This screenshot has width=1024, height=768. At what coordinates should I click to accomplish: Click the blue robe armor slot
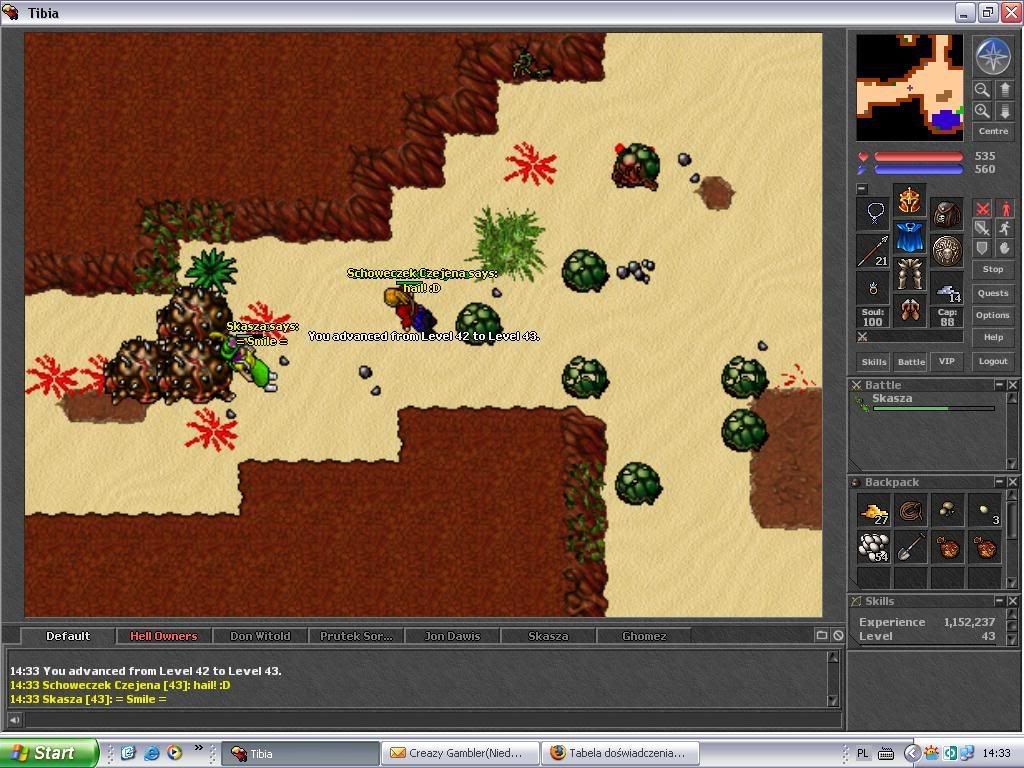click(x=910, y=237)
